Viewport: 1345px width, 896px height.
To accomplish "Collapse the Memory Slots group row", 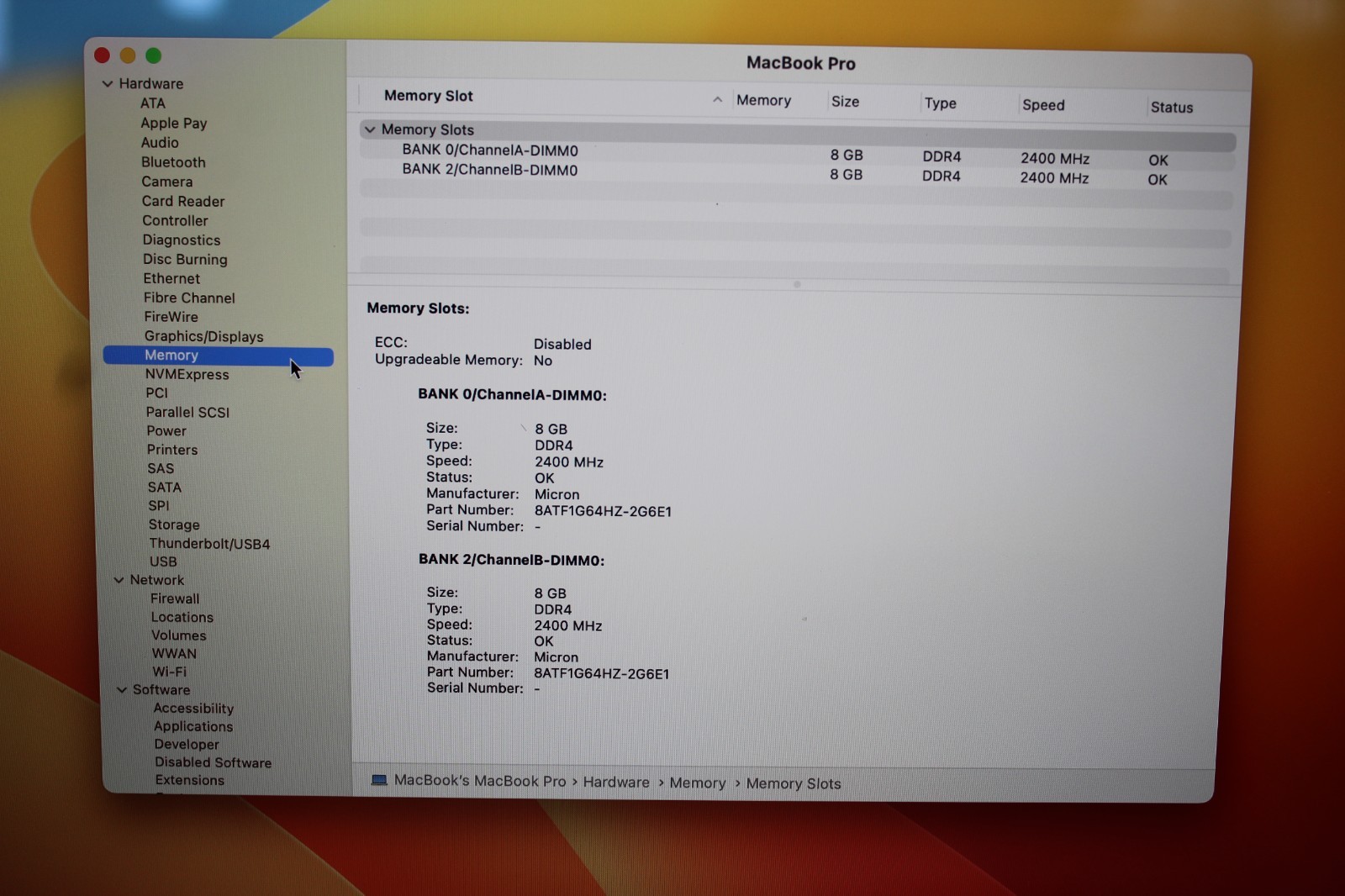I will point(370,129).
